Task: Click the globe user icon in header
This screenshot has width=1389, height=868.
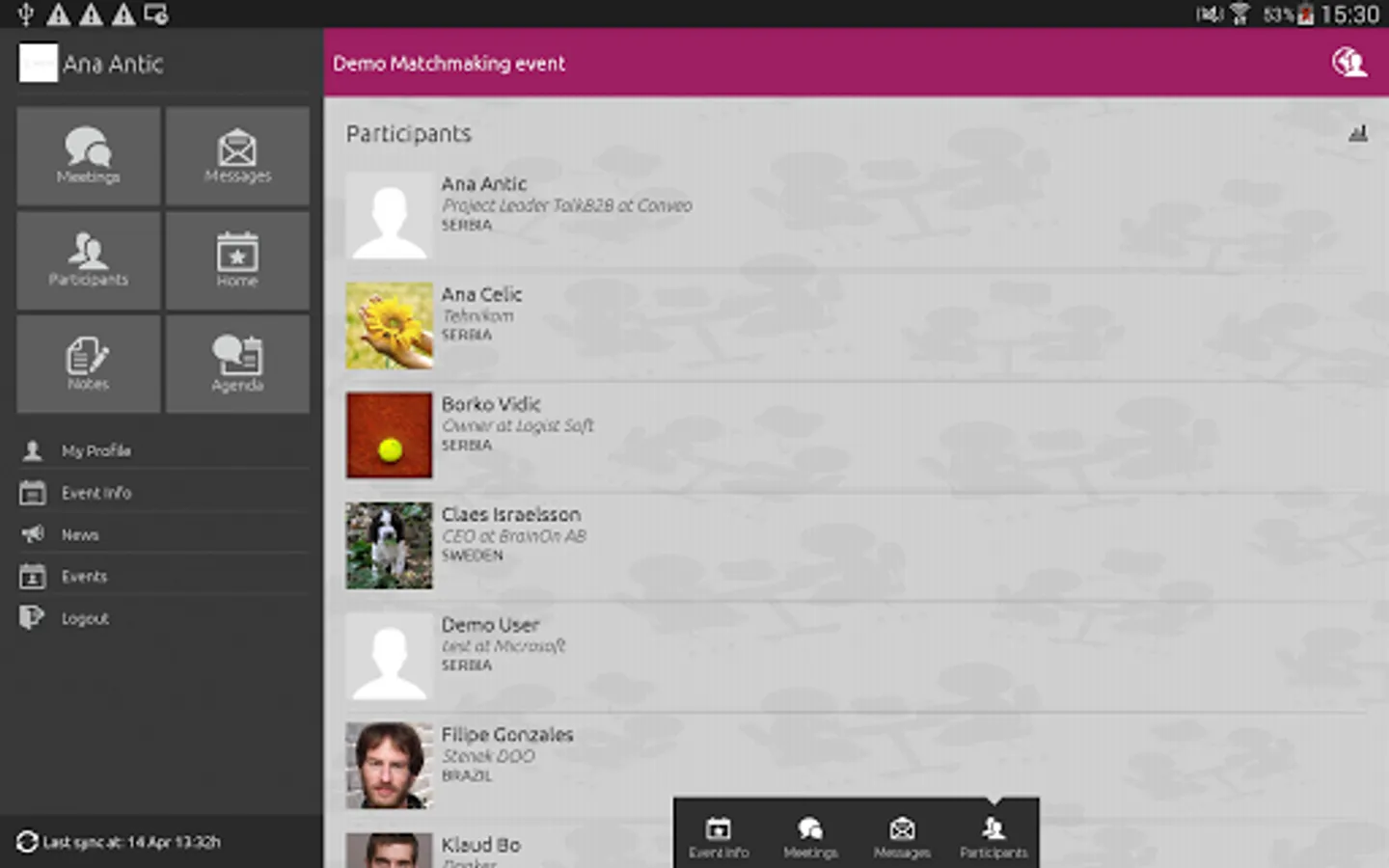Action: pos(1349,63)
